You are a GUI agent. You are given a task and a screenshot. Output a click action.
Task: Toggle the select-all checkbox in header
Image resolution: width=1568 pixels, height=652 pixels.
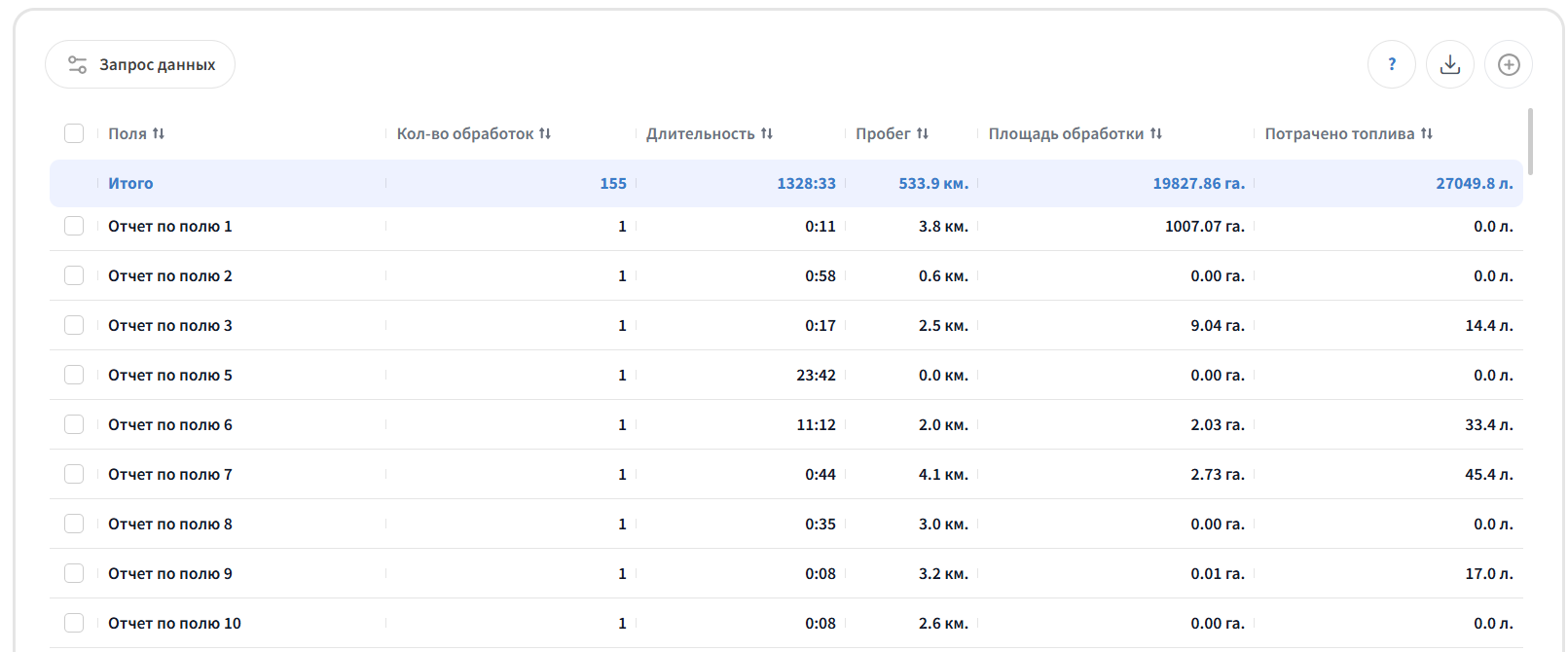(74, 133)
